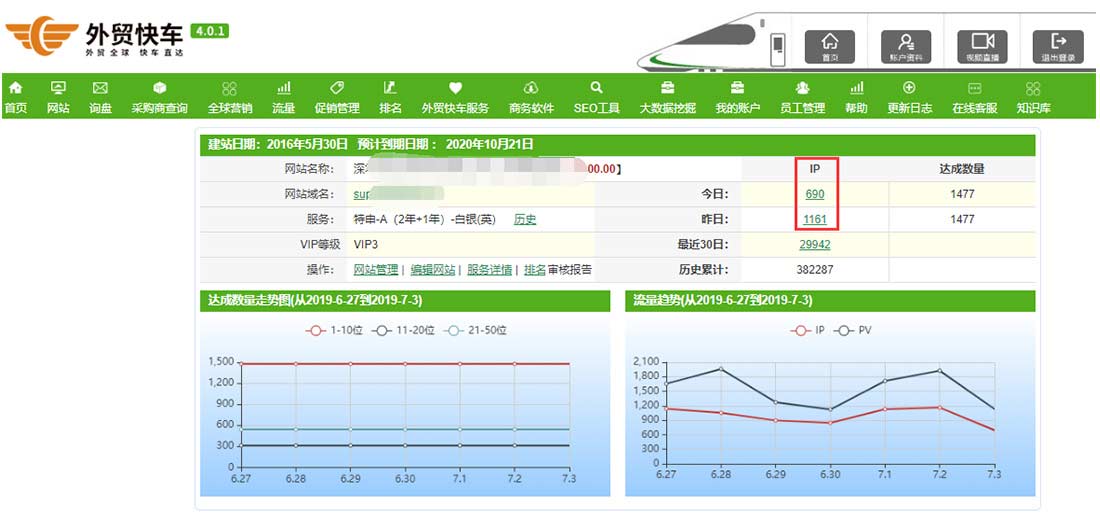1100x518 pixels.
Task: Open the 外贸快车服务 heart icon
Action: 455,88
